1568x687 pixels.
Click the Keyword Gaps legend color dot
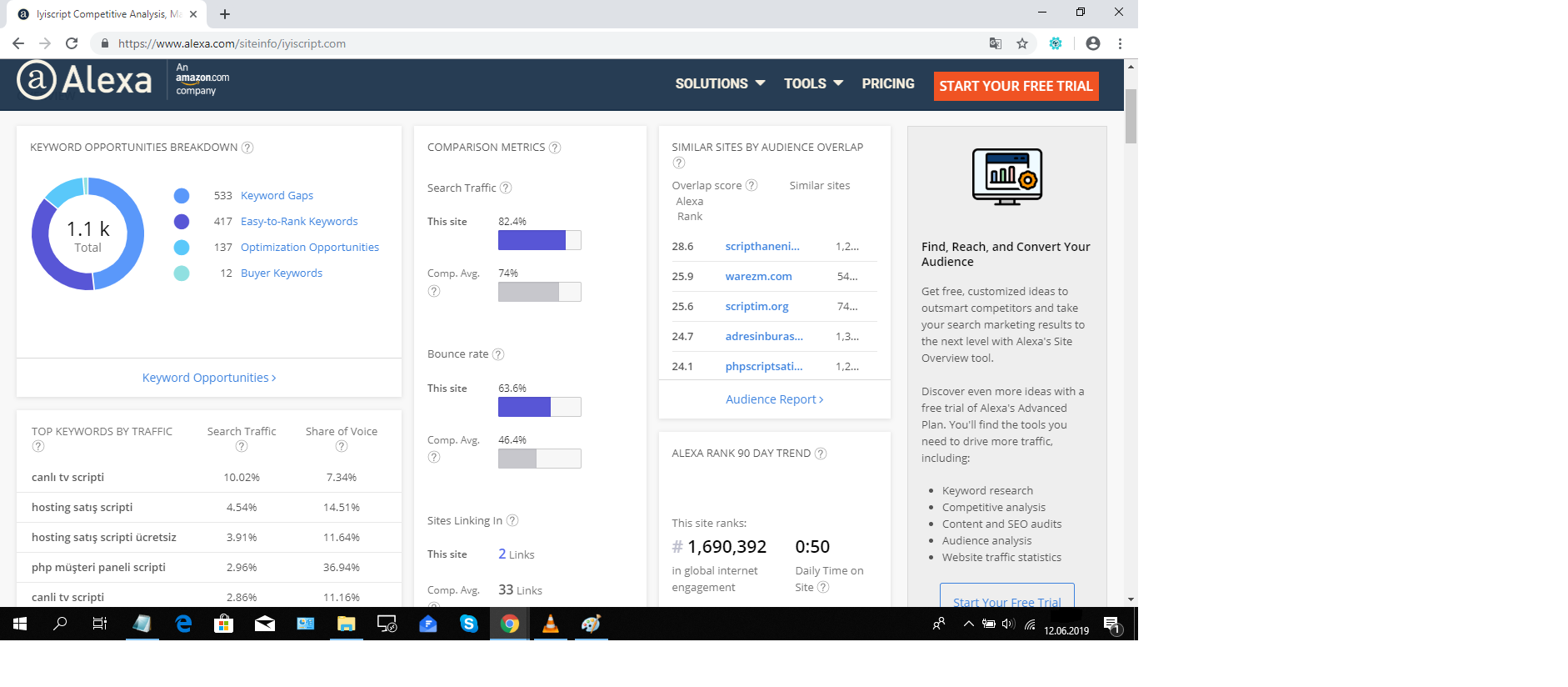182,196
